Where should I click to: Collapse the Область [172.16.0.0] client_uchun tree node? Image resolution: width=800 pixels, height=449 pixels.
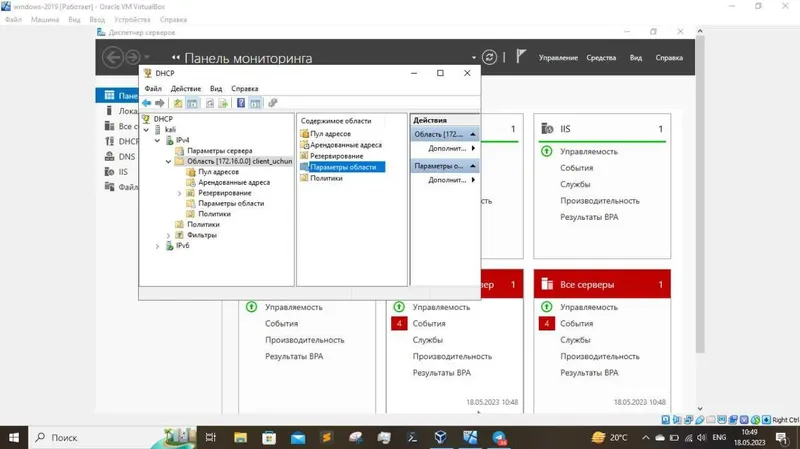pyautogui.click(x=168, y=161)
